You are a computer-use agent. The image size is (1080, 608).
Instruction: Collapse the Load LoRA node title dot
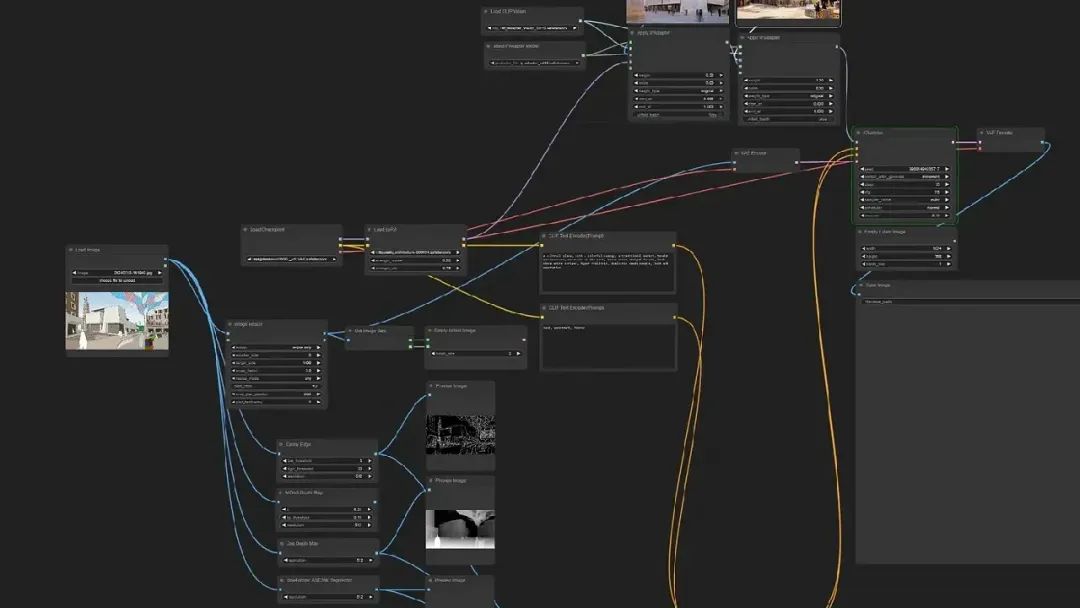coord(370,229)
